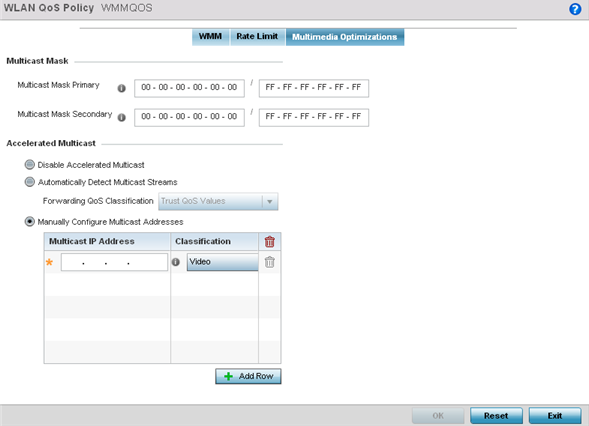Switch to the WMM tab
The width and height of the screenshot is (589, 426).
(210, 37)
